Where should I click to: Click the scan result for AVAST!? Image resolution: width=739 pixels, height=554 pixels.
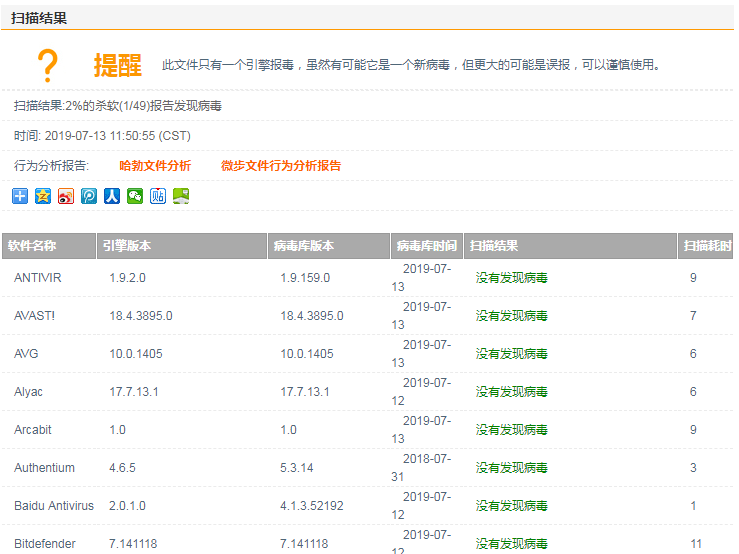click(x=511, y=316)
